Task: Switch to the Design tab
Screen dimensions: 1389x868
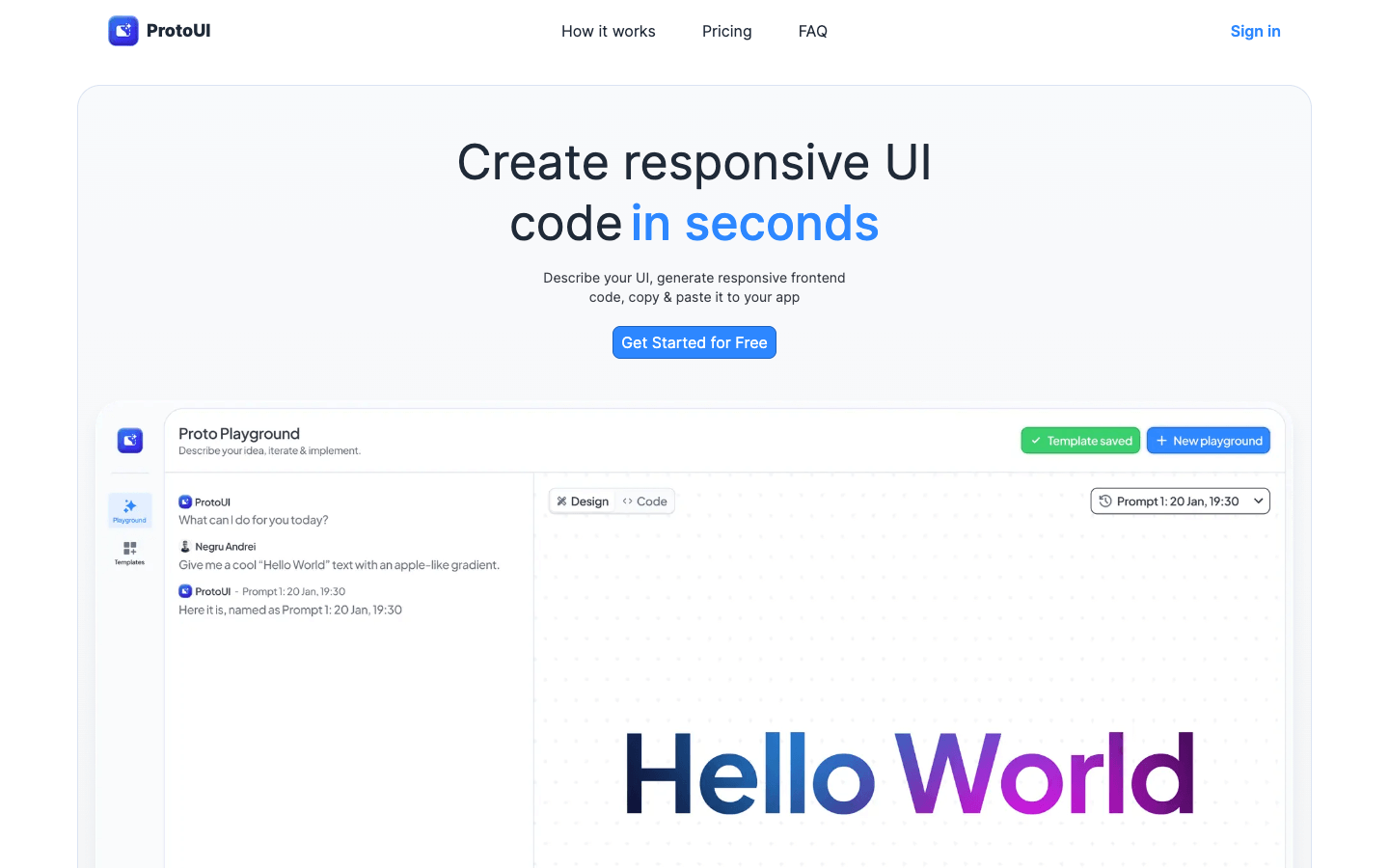Action: click(583, 502)
